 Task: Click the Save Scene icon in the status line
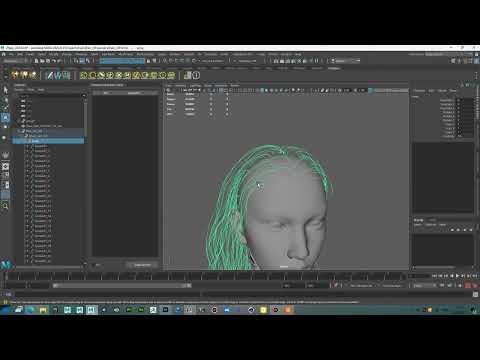tap(48, 61)
